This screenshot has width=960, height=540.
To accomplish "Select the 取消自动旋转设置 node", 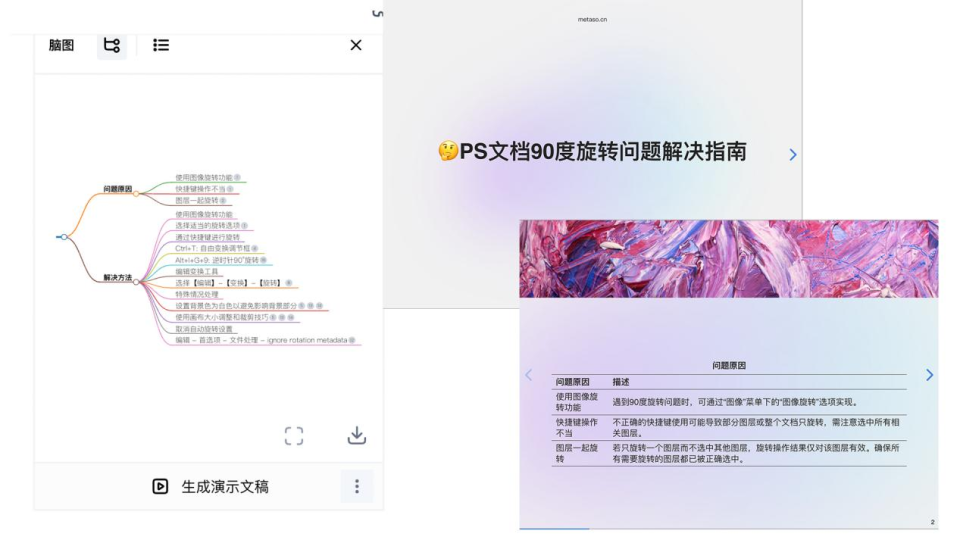I will tap(204, 329).
